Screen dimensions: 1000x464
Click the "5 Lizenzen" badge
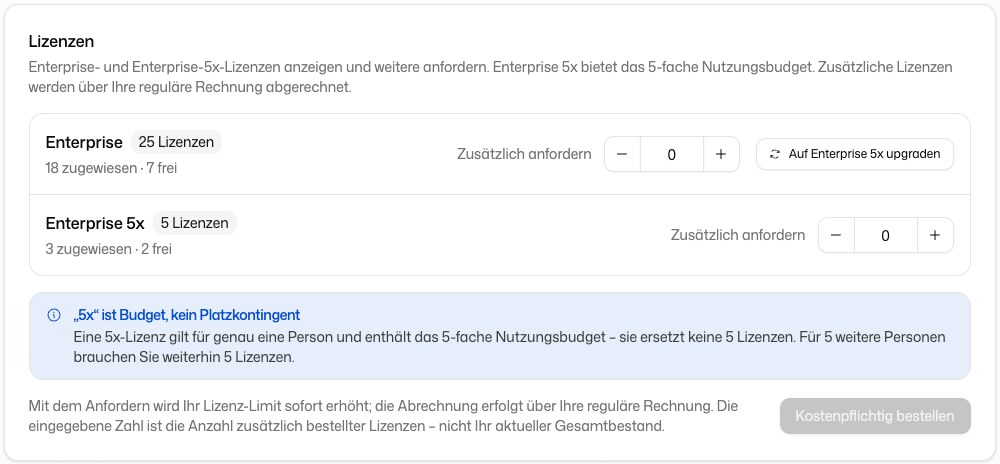click(x=195, y=223)
